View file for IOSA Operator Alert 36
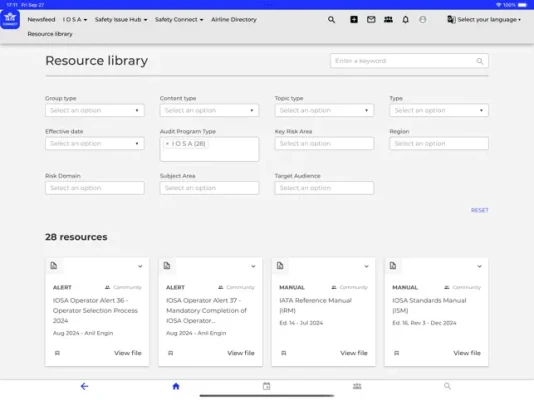 click(128, 353)
